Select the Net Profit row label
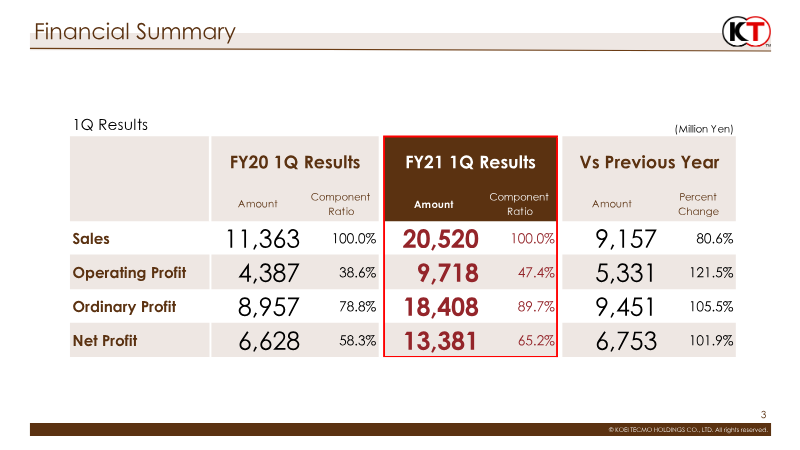 tap(105, 341)
